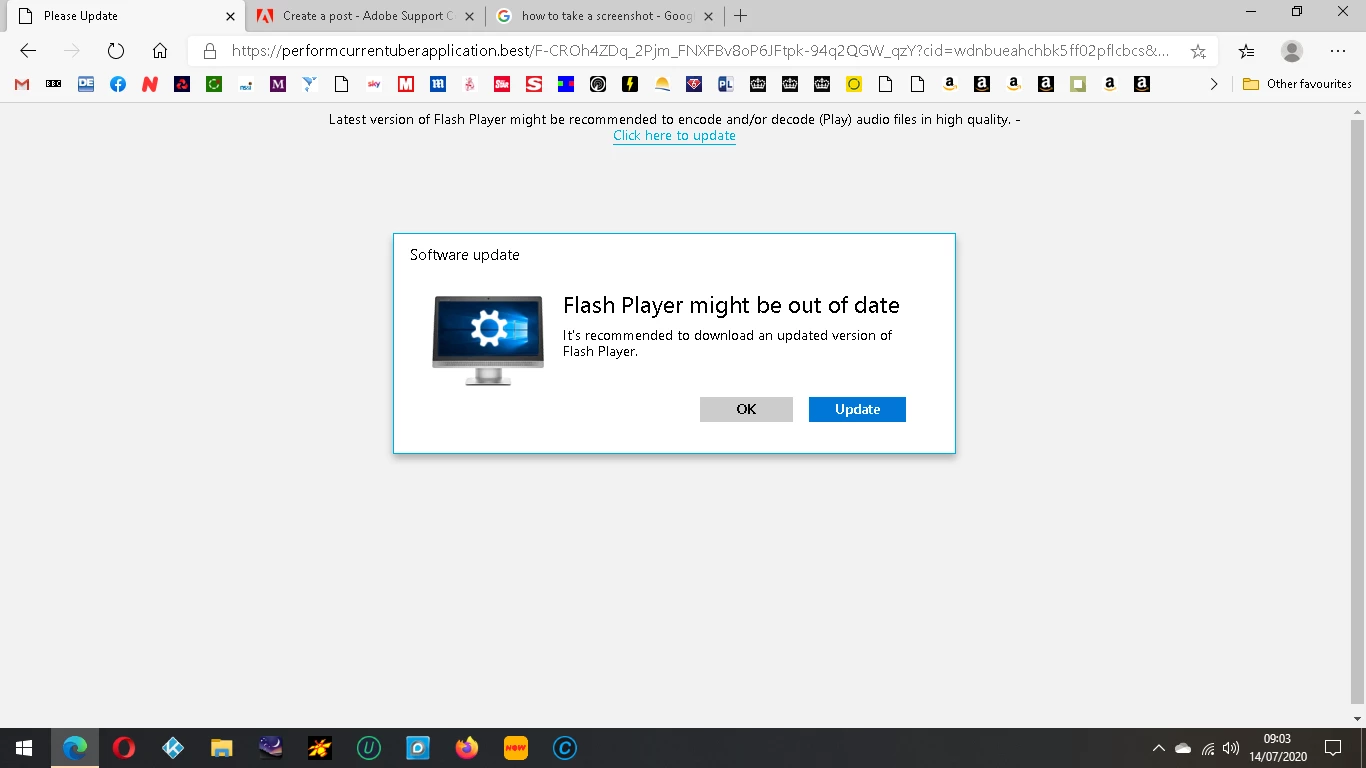The image size is (1366, 768).
Task: Open the Sky favourite icon
Action: point(374,85)
